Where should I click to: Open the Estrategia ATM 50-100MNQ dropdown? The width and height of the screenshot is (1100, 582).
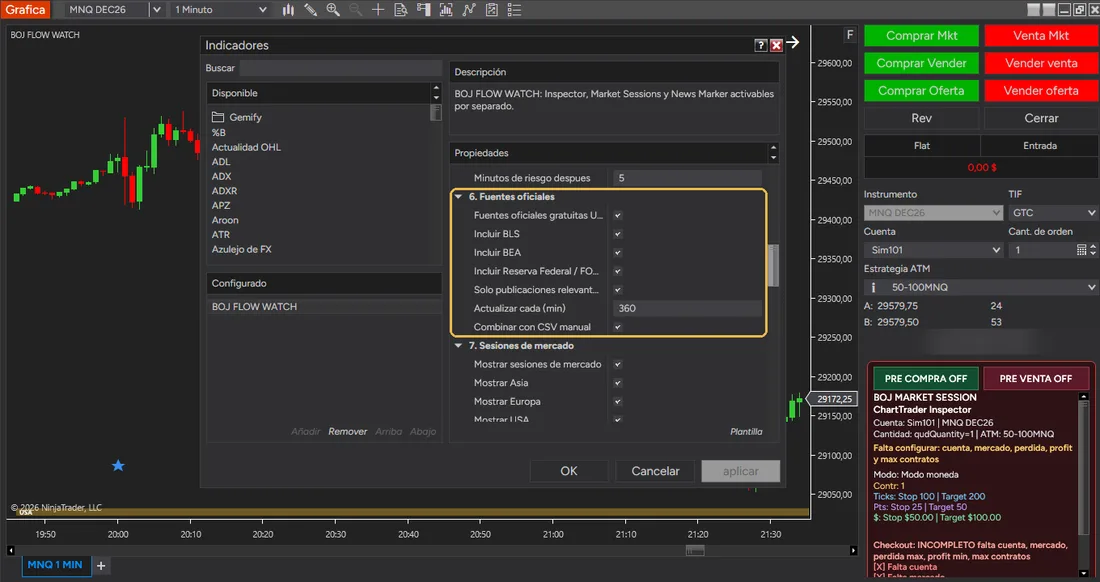[981, 287]
